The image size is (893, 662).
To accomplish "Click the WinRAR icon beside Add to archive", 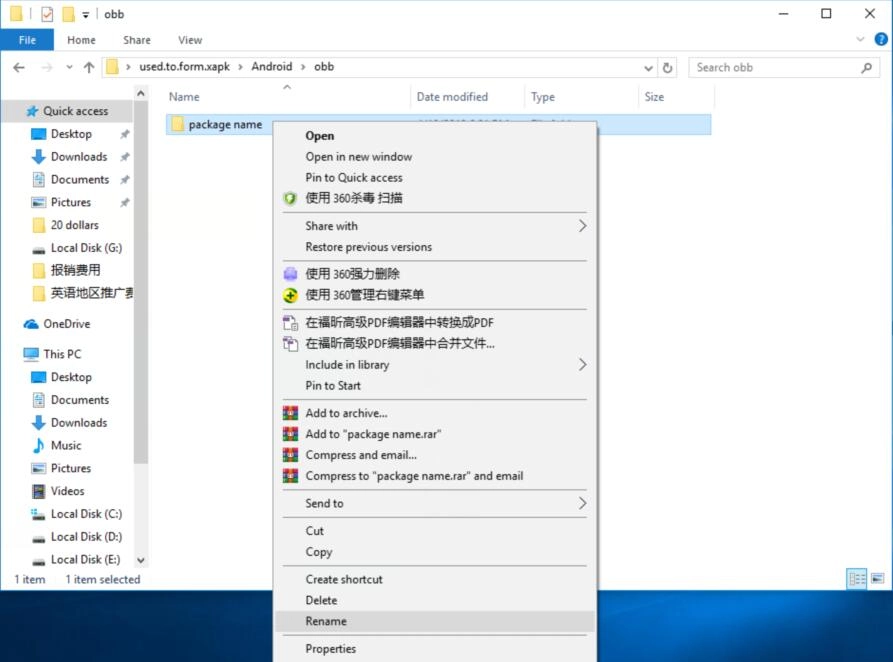I will 290,413.
